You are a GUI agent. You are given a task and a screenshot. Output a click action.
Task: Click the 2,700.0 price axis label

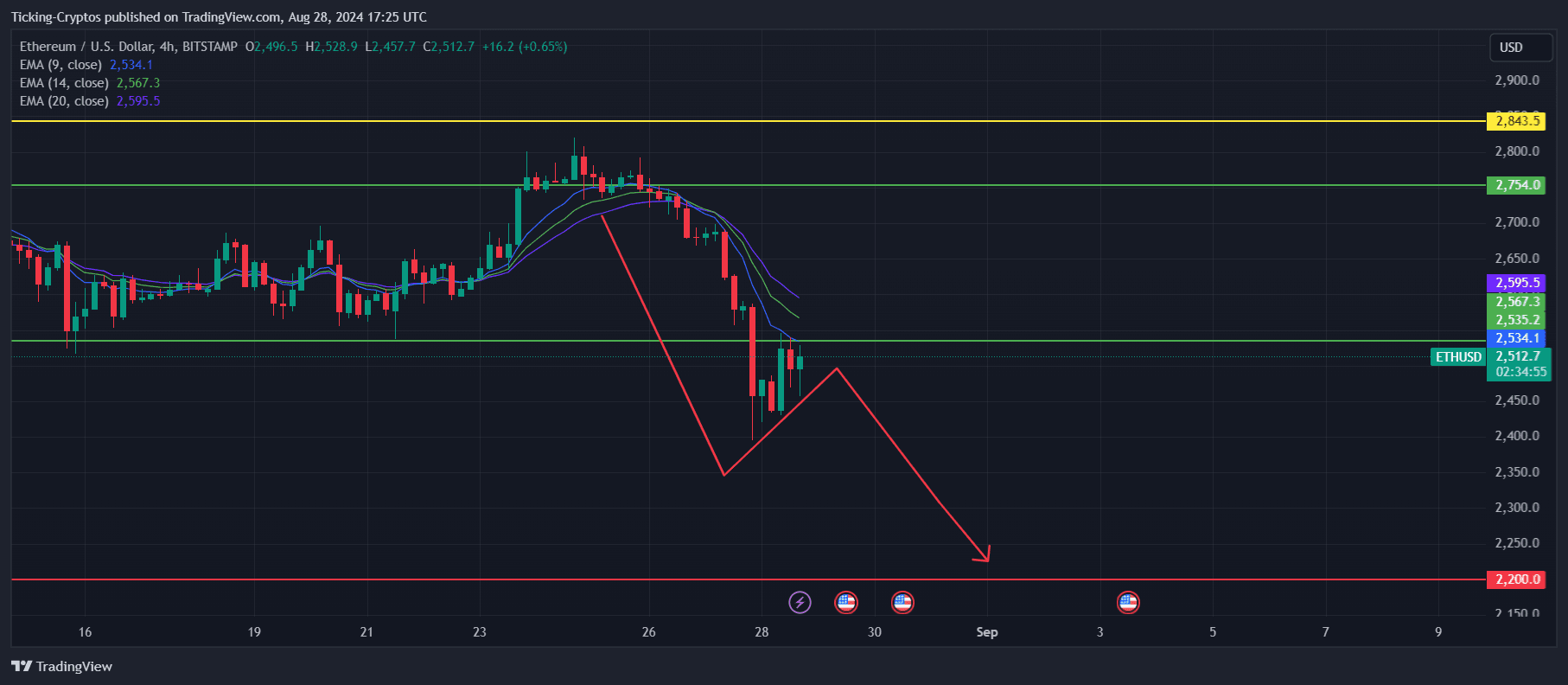tap(1517, 222)
